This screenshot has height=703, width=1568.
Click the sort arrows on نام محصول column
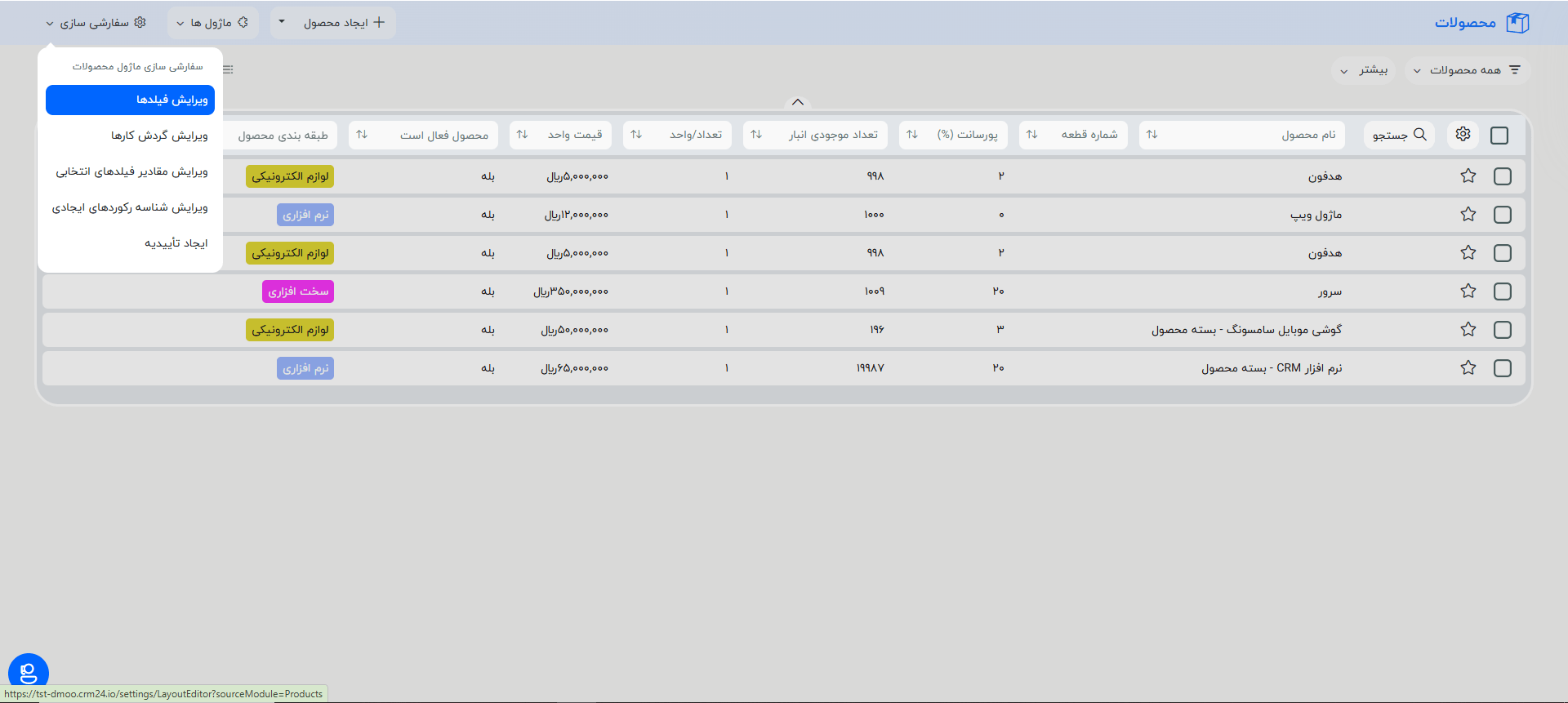pos(1151,135)
